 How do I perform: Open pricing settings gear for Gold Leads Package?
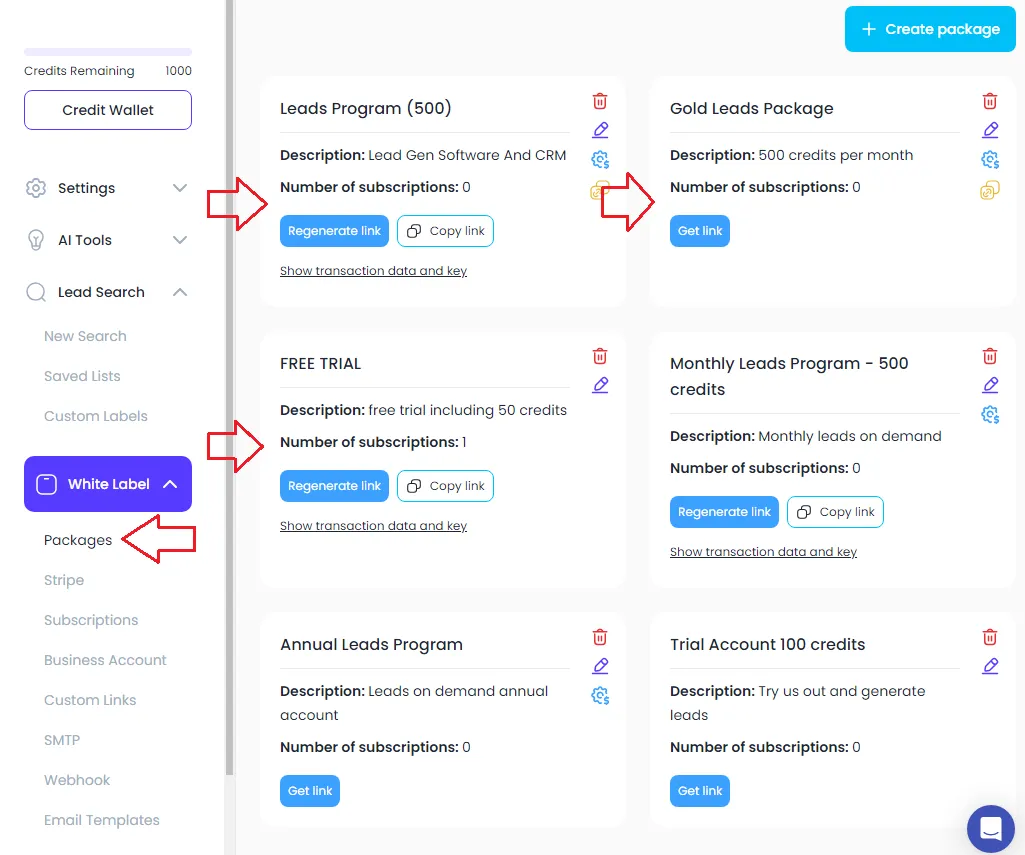[x=990, y=159]
